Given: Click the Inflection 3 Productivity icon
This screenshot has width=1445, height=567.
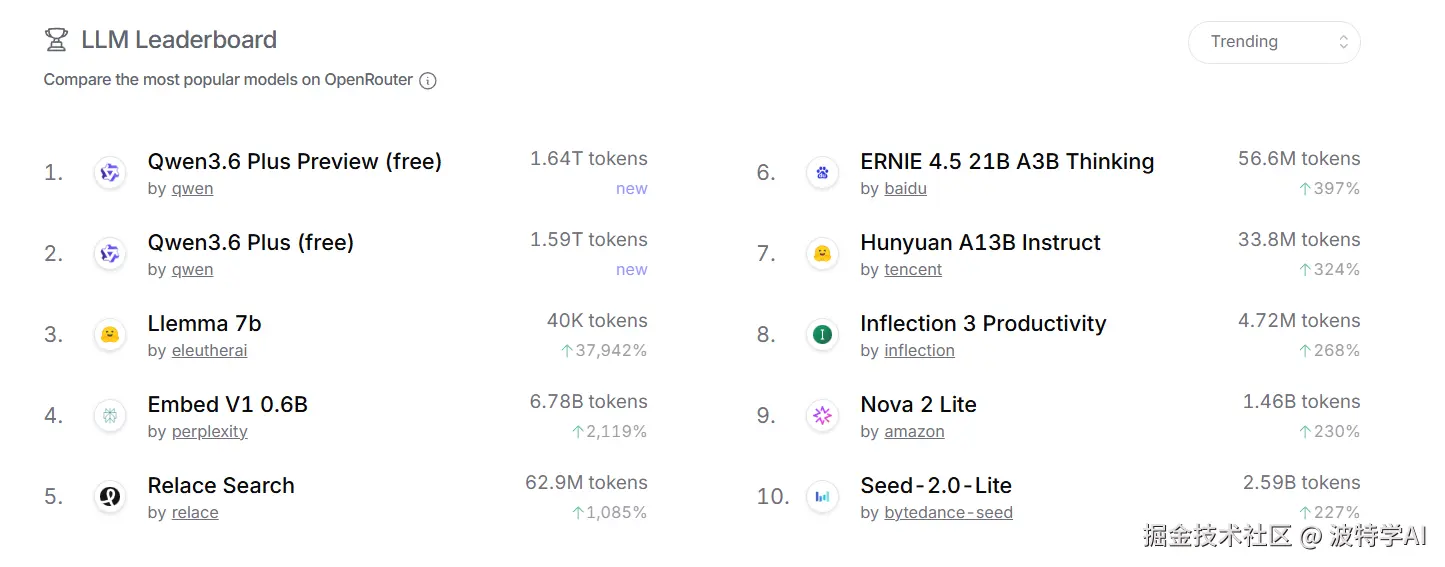Looking at the screenshot, I should point(822,335).
